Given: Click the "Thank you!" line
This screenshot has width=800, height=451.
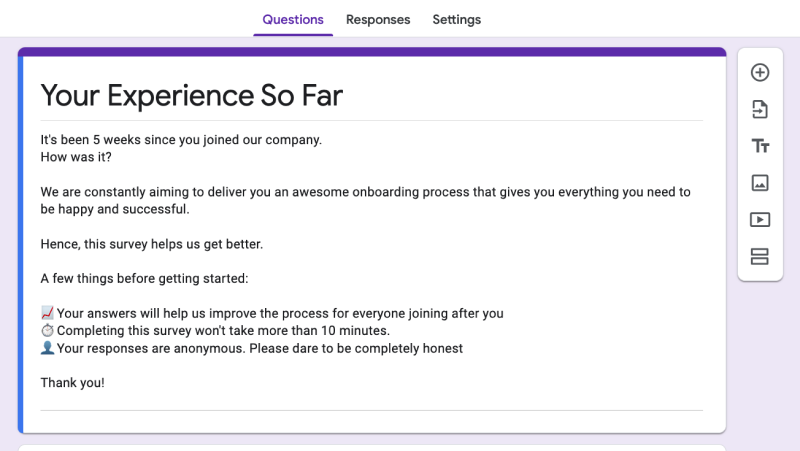Looking at the screenshot, I should [x=72, y=382].
